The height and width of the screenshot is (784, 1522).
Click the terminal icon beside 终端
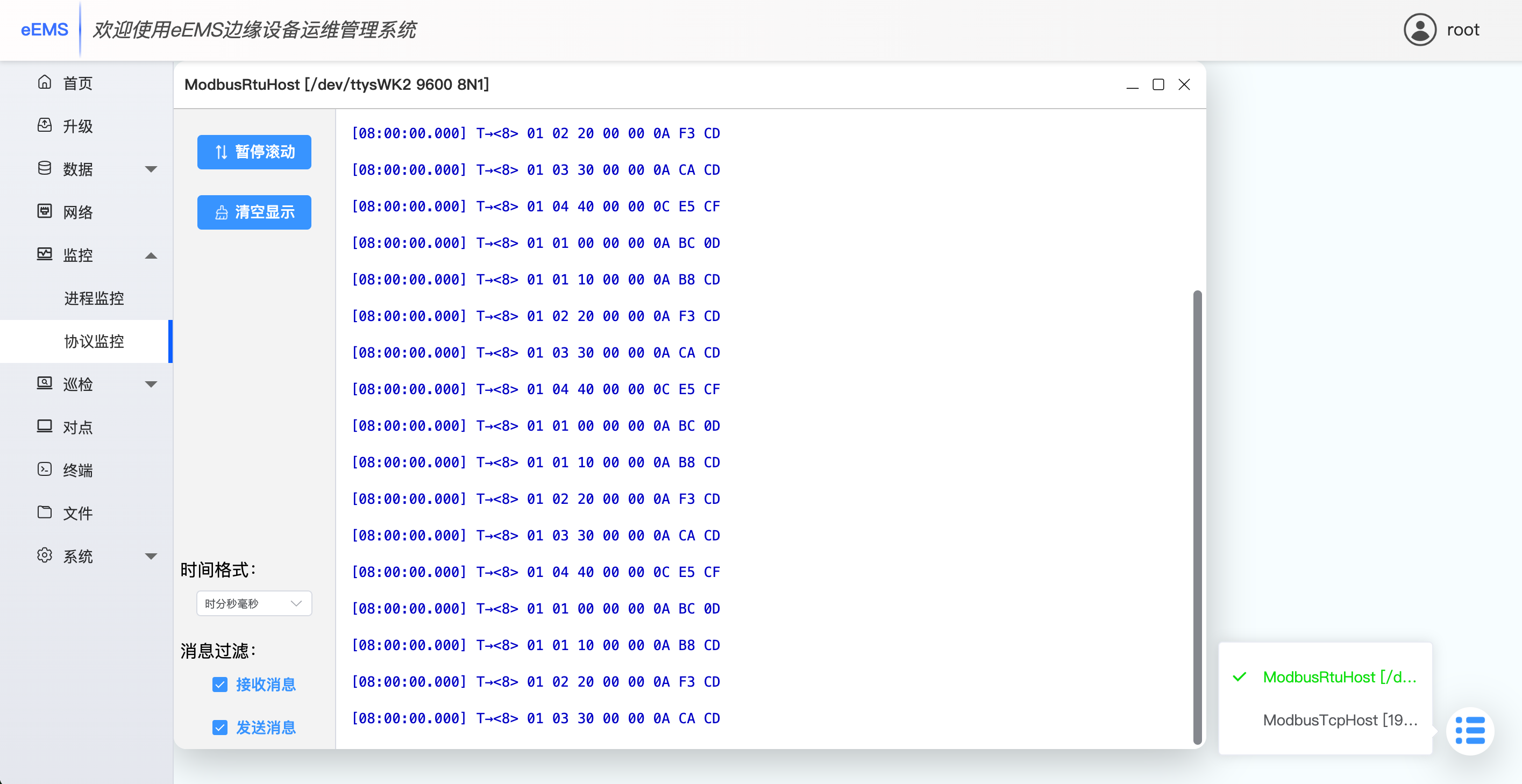pos(44,469)
